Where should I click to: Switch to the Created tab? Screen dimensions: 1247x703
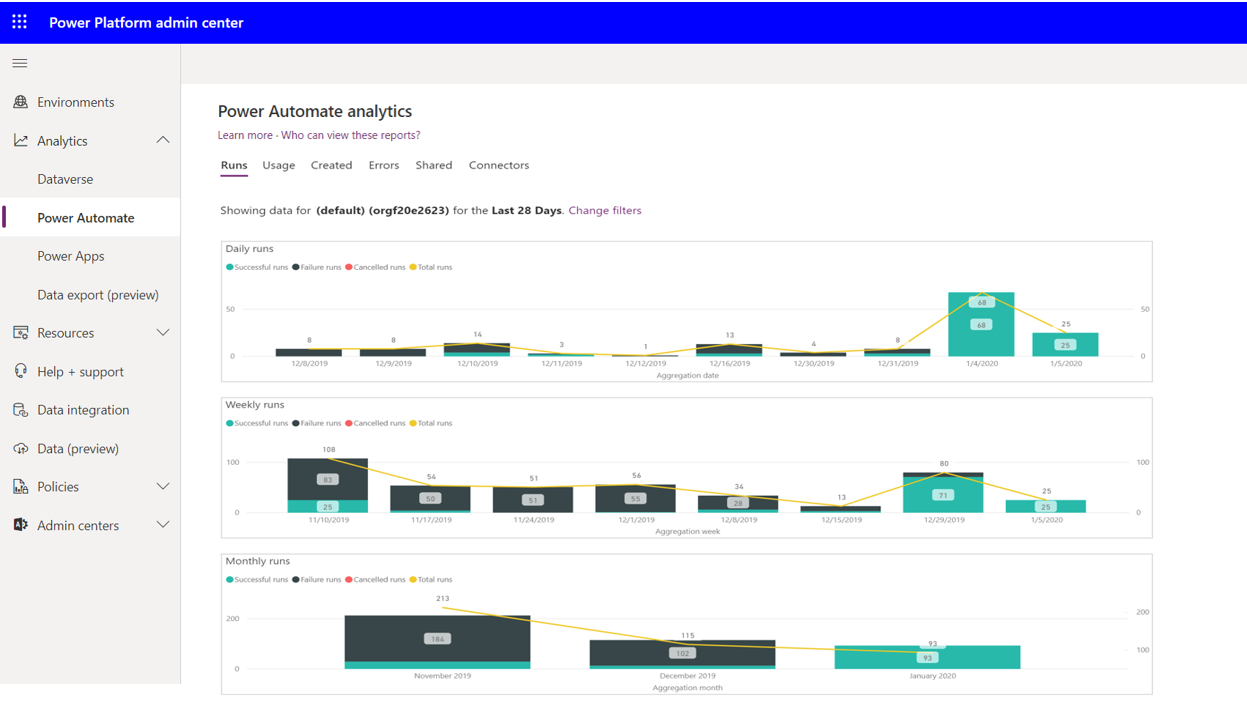pyautogui.click(x=331, y=165)
